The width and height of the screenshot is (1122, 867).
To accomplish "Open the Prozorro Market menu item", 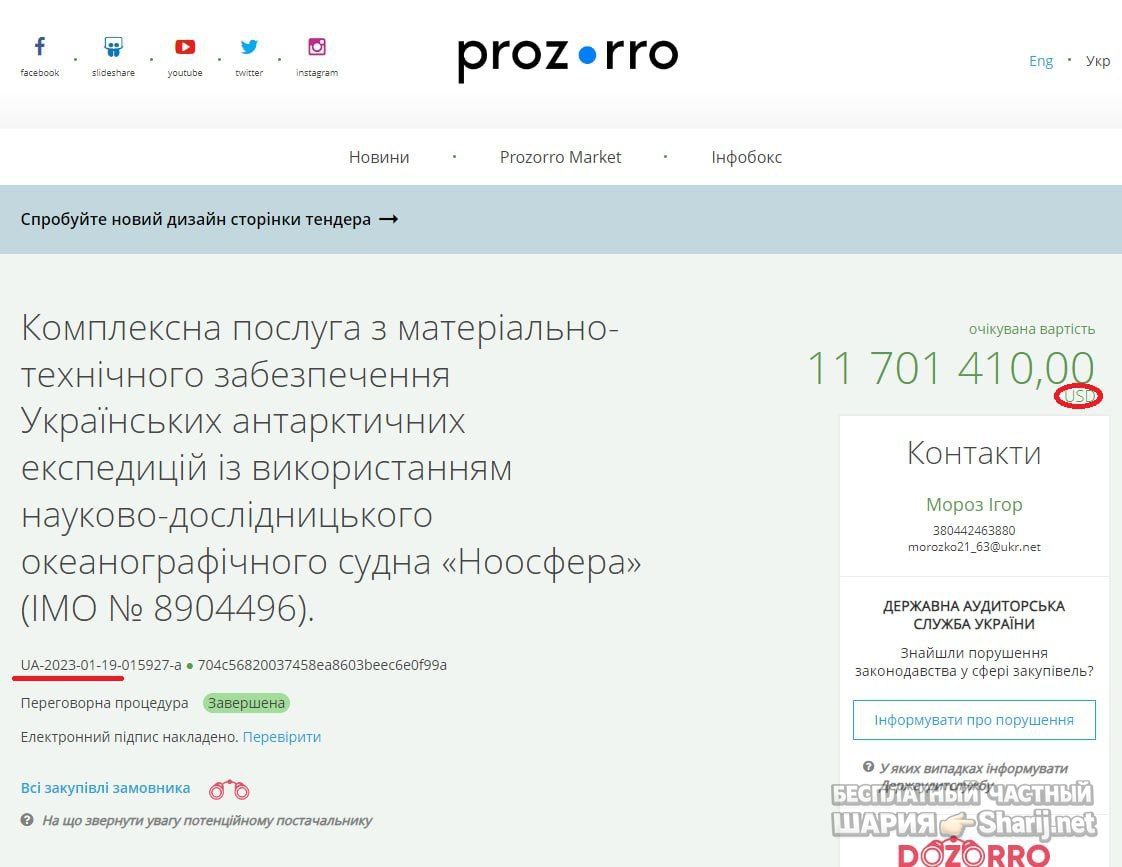I will pyautogui.click(x=560, y=157).
